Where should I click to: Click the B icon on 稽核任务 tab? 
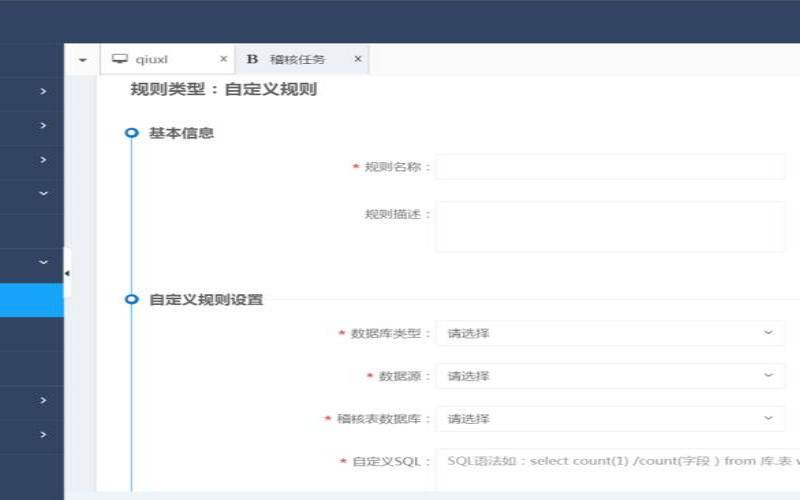pos(252,59)
